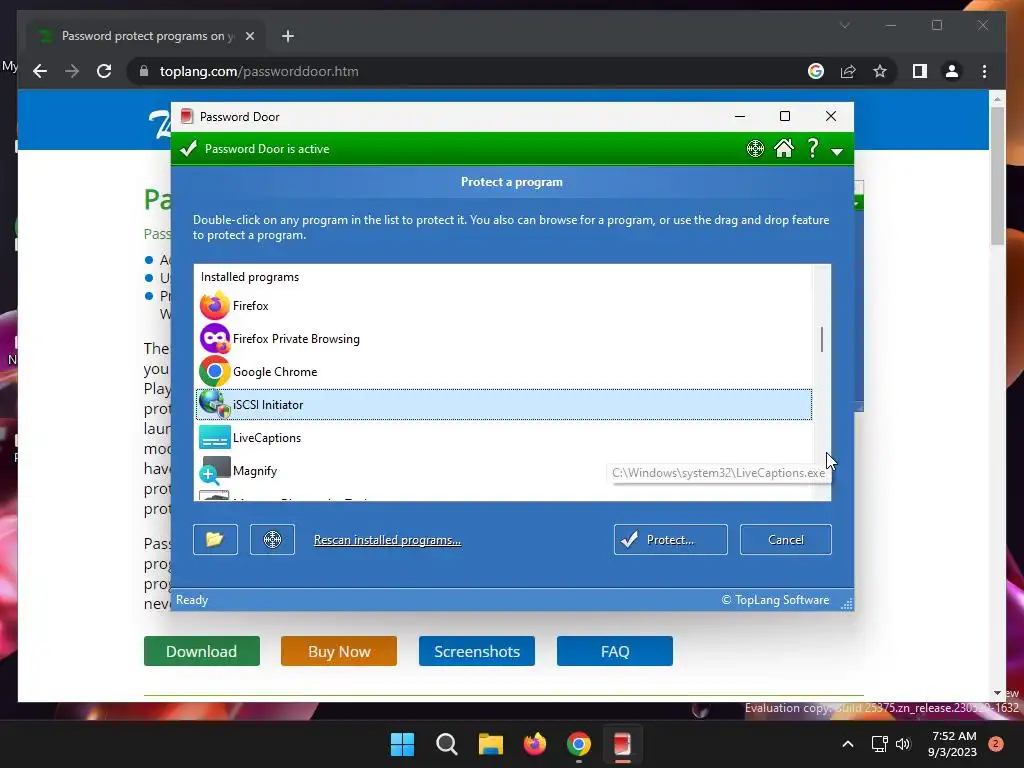Click the crosshair target icon in Password Door header
1024x768 pixels.
pos(755,149)
